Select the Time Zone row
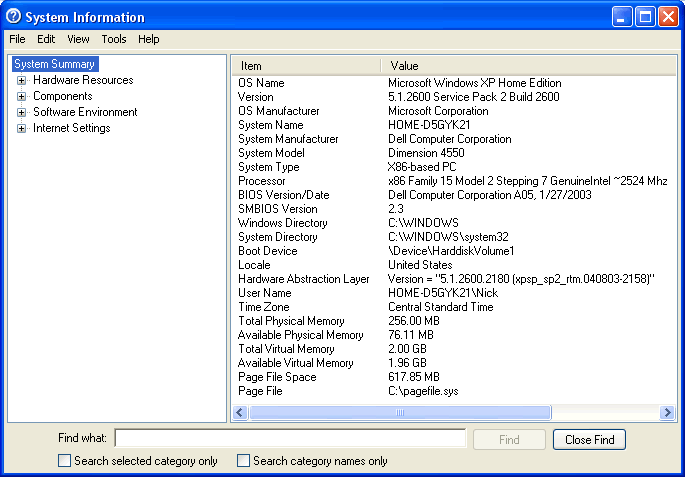The image size is (685, 477). point(454,307)
